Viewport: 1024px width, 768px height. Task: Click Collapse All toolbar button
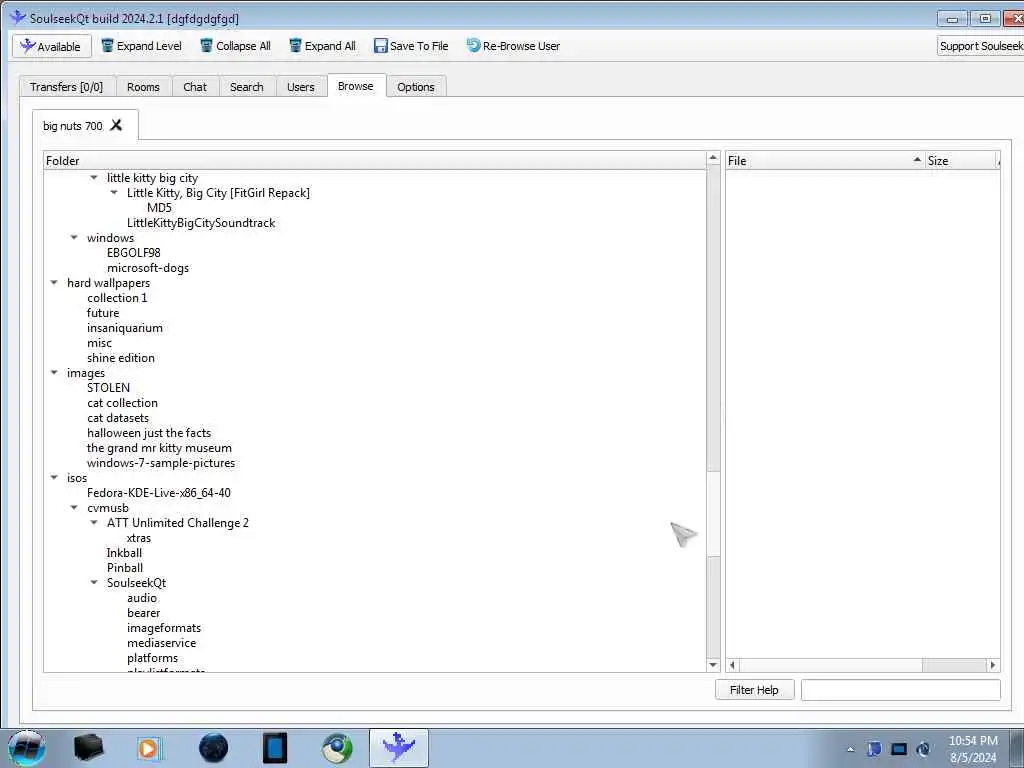pyautogui.click(x=236, y=46)
